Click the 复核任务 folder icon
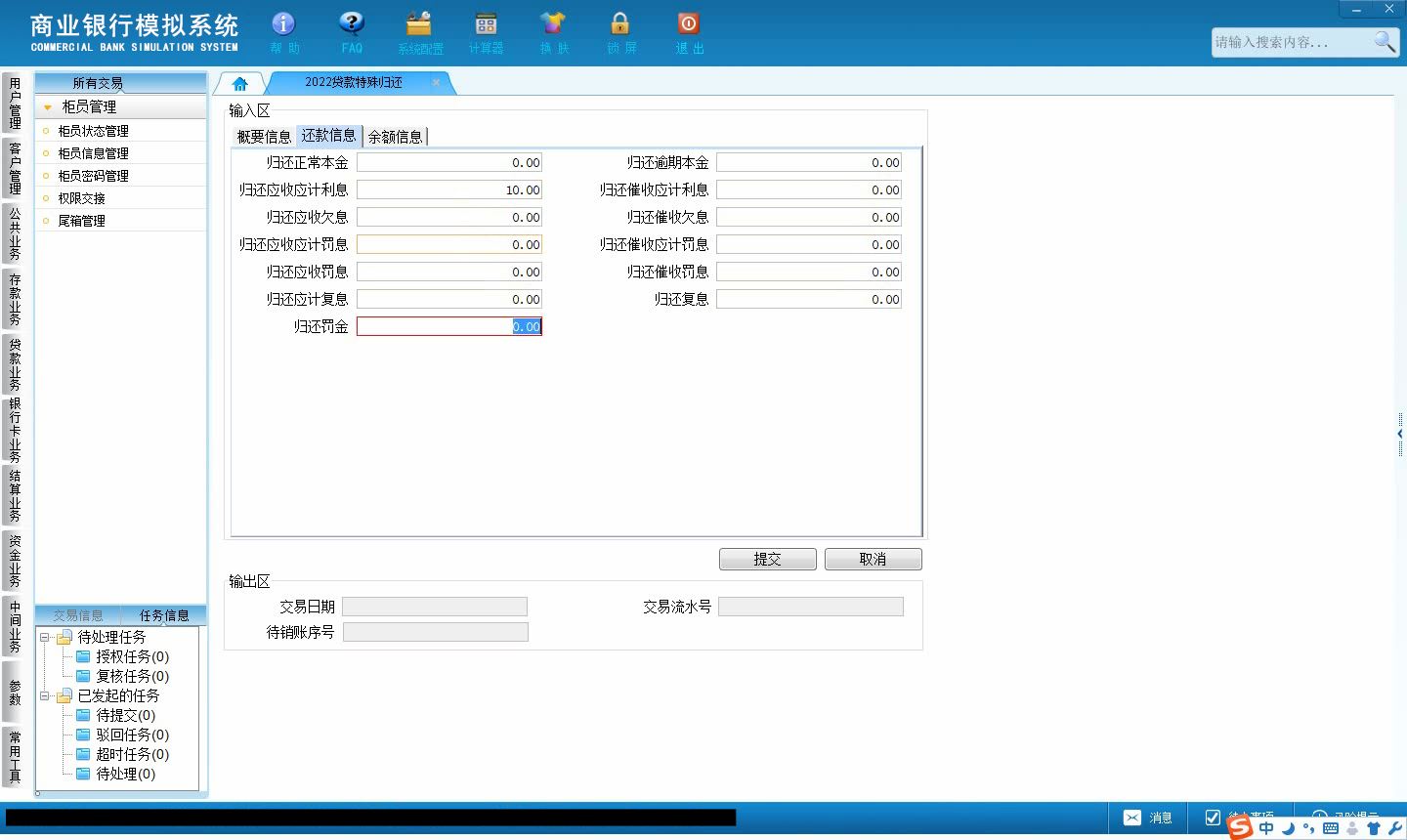Screen dimensions: 1407x840 click(x=83, y=676)
